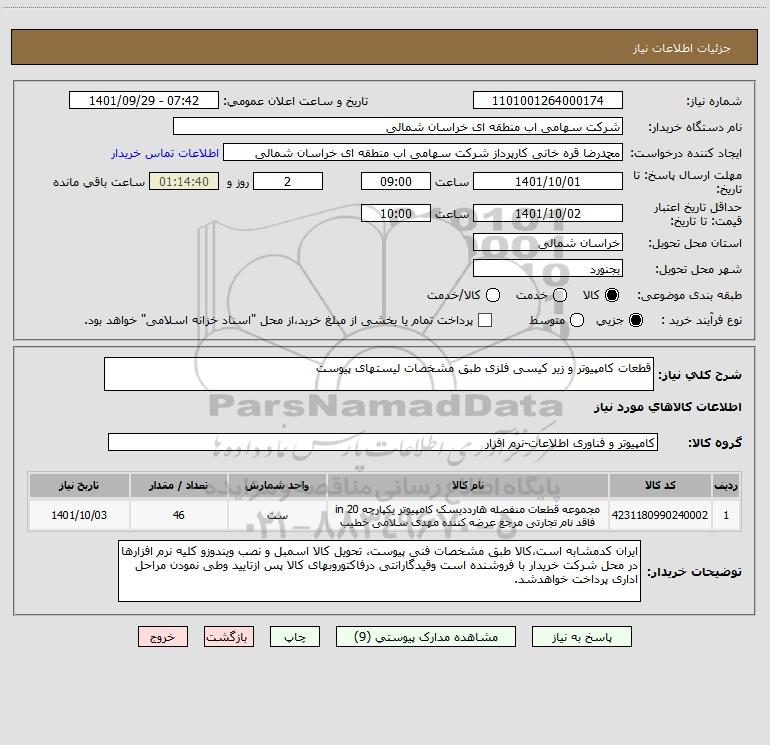Select the متوسط purchase type radio

click(577, 320)
